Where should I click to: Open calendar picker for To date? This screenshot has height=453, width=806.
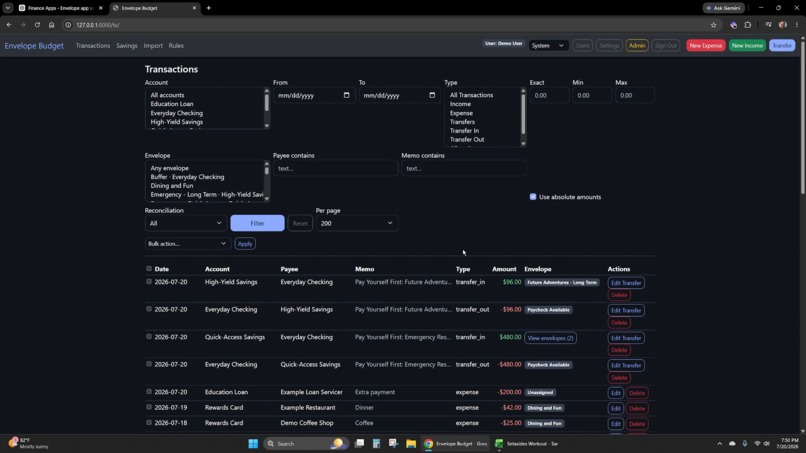click(432, 95)
